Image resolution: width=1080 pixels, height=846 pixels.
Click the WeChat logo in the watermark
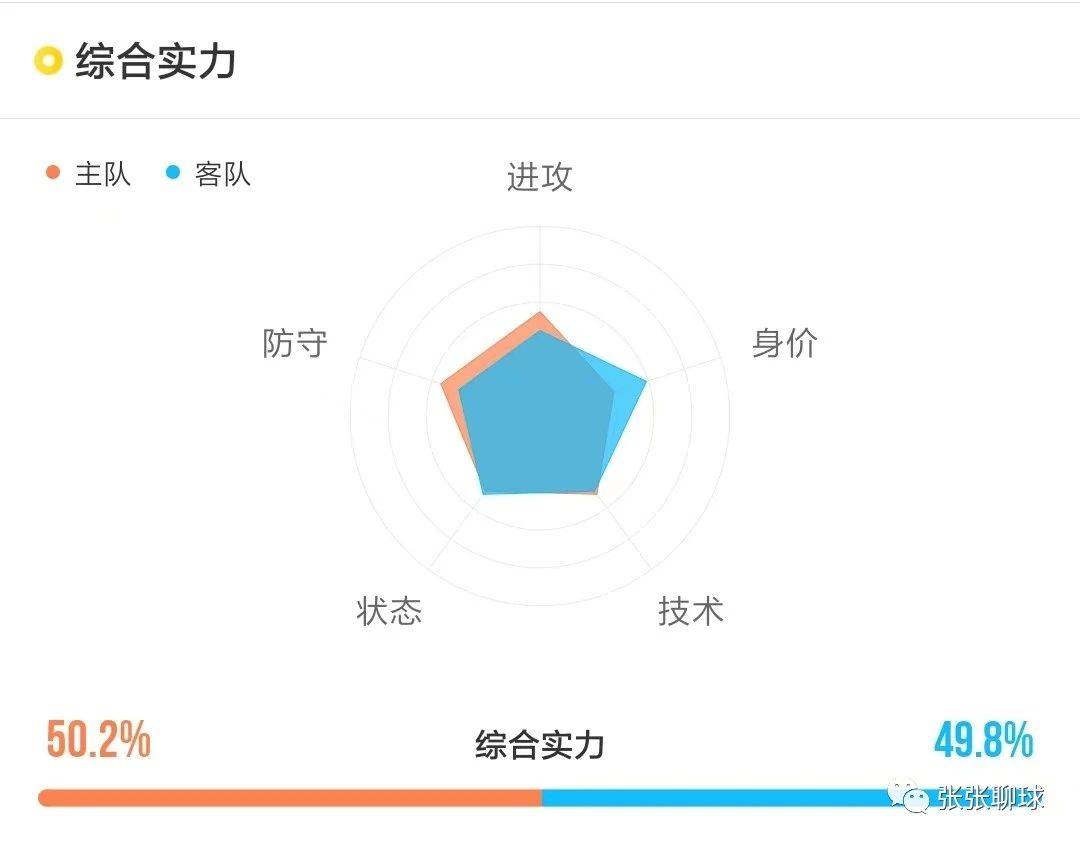[x=908, y=798]
